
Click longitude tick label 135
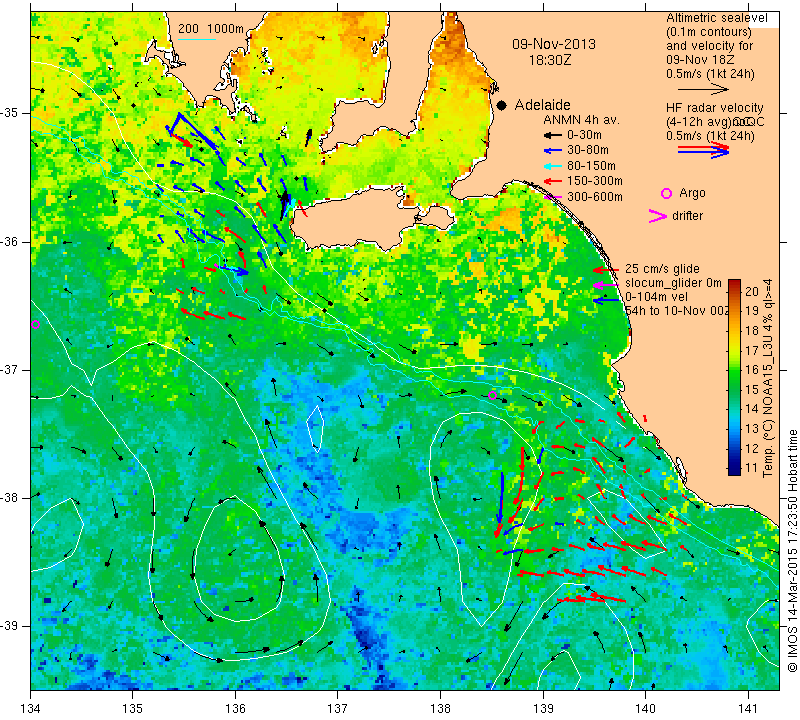[133, 709]
